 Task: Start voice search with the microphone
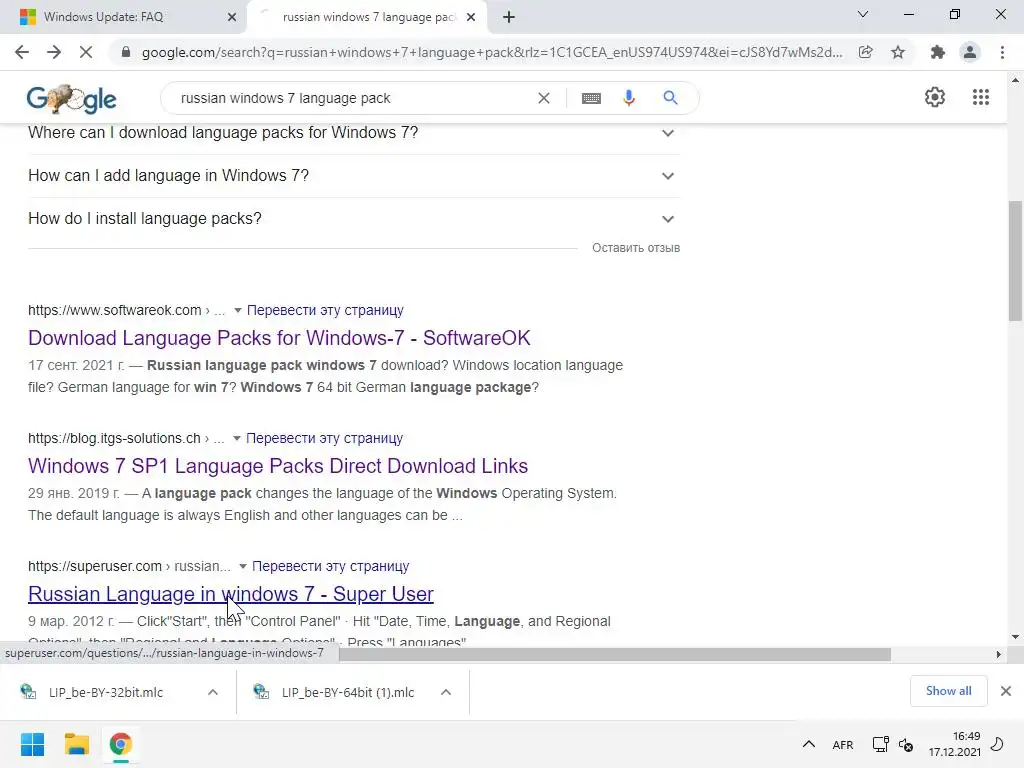(x=629, y=98)
